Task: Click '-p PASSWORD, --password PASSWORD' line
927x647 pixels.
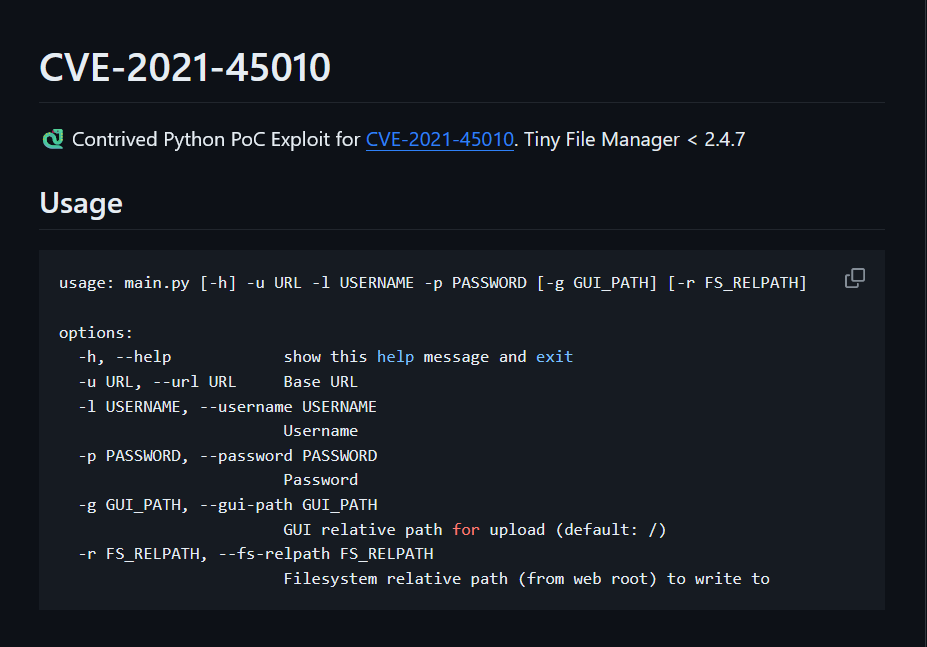Action: pyautogui.click(x=228, y=456)
